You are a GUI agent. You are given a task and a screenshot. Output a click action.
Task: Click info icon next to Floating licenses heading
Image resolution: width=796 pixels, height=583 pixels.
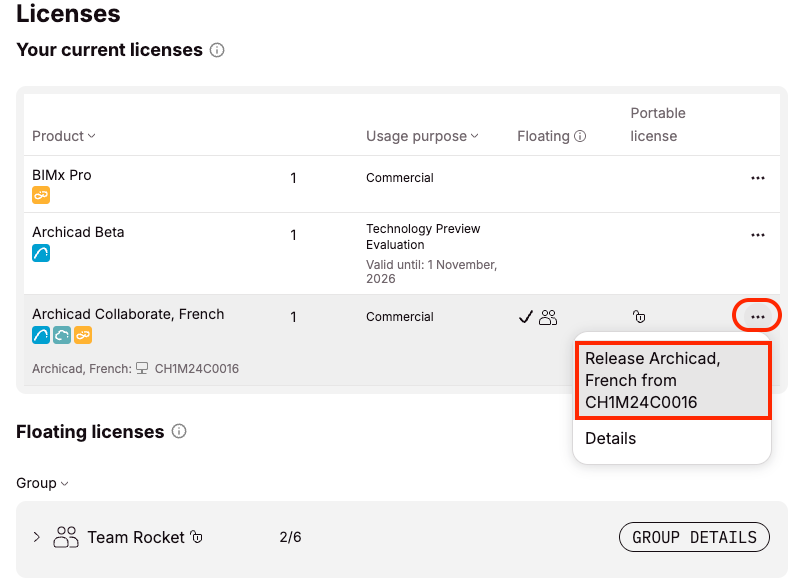(x=179, y=432)
